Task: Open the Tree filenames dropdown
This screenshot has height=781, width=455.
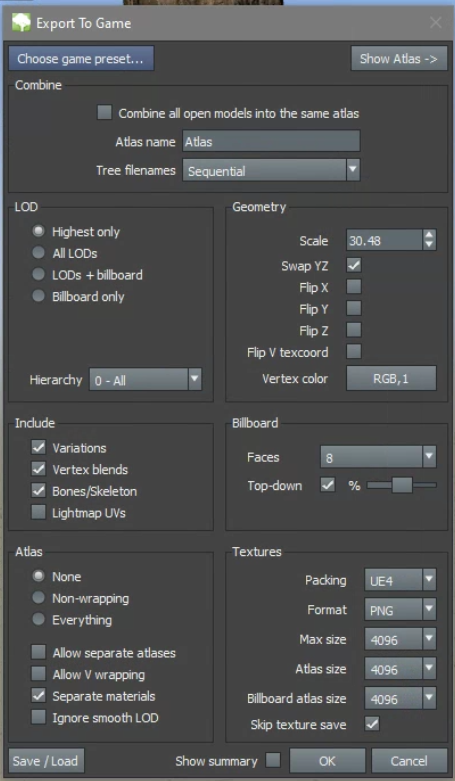Action: point(271,170)
